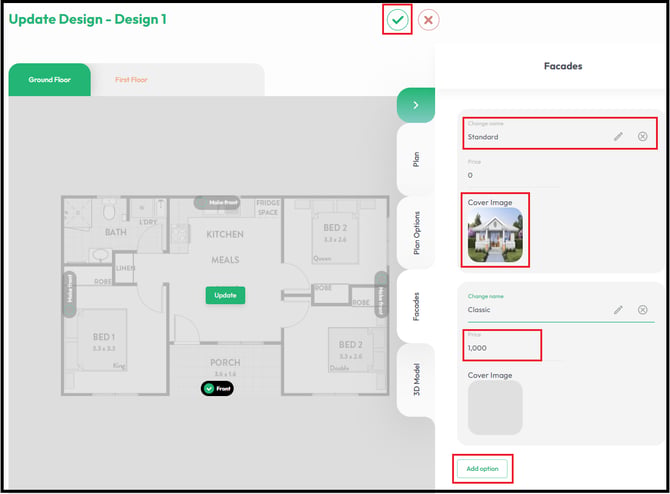The image size is (670, 494).
Task: Click the Add option button
Action: pyautogui.click(x=482, y=469)
